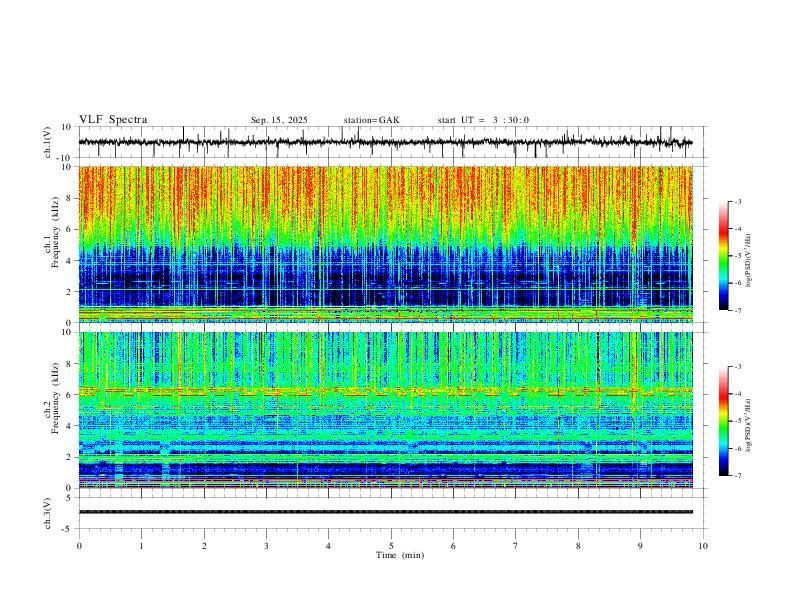Select the "Time (min)" x-axis label
Screen dimensions: 792x612
(x=400, y=555)
